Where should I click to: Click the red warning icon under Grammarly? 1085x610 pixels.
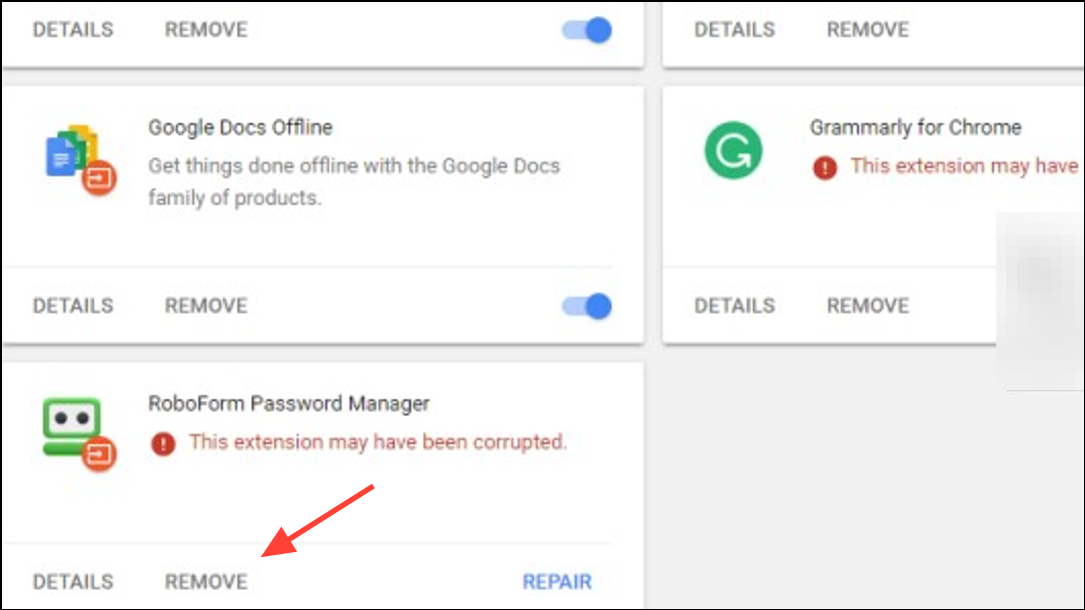(x=825, y=167)
